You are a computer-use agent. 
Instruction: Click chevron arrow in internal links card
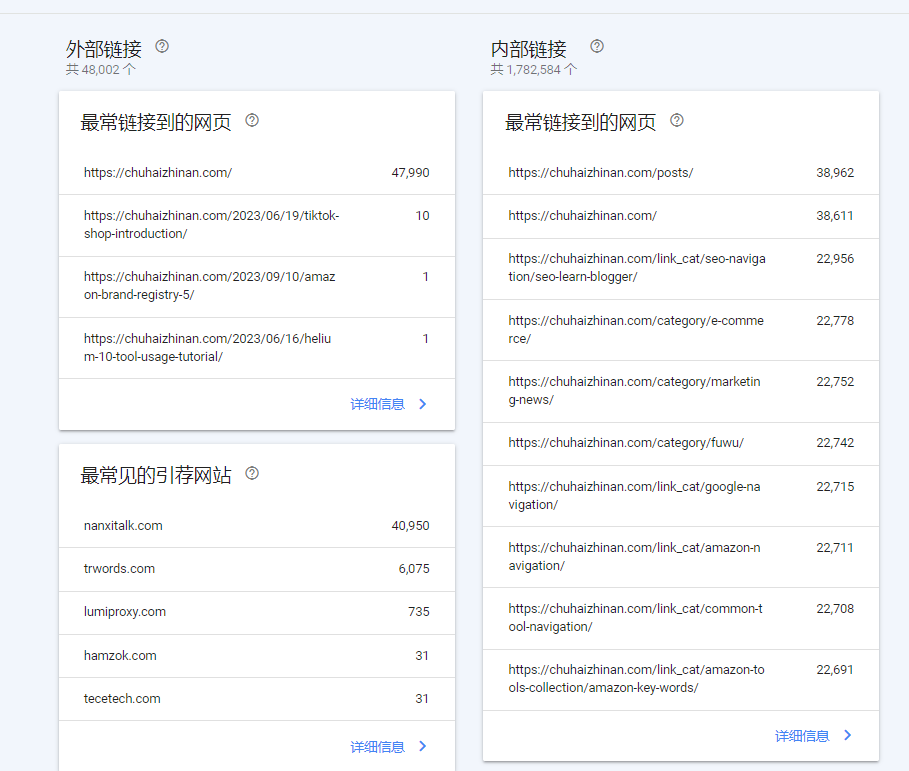pos(848,735)
